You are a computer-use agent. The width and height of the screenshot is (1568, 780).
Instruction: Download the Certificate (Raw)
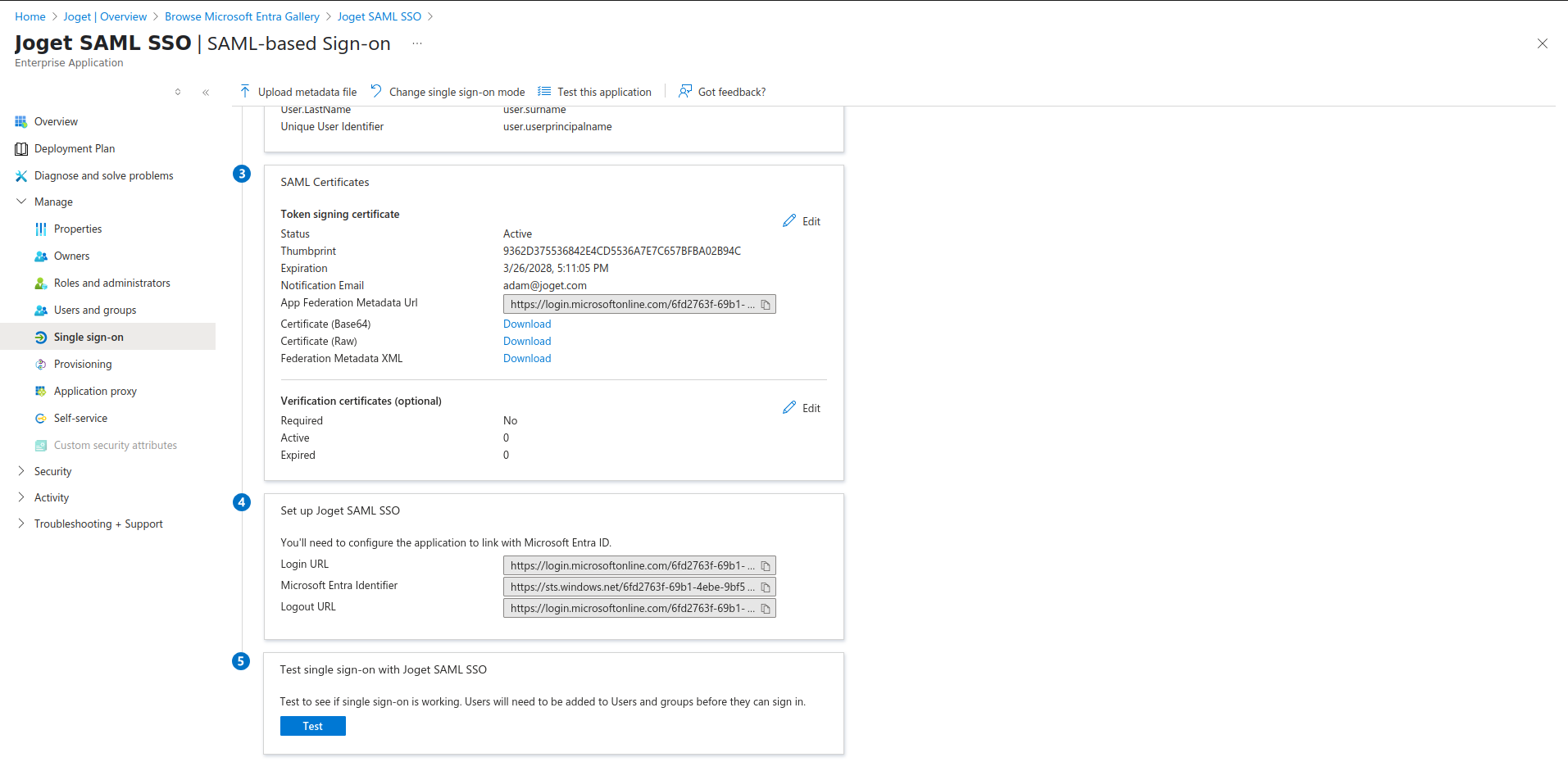(x=527, y=342)
